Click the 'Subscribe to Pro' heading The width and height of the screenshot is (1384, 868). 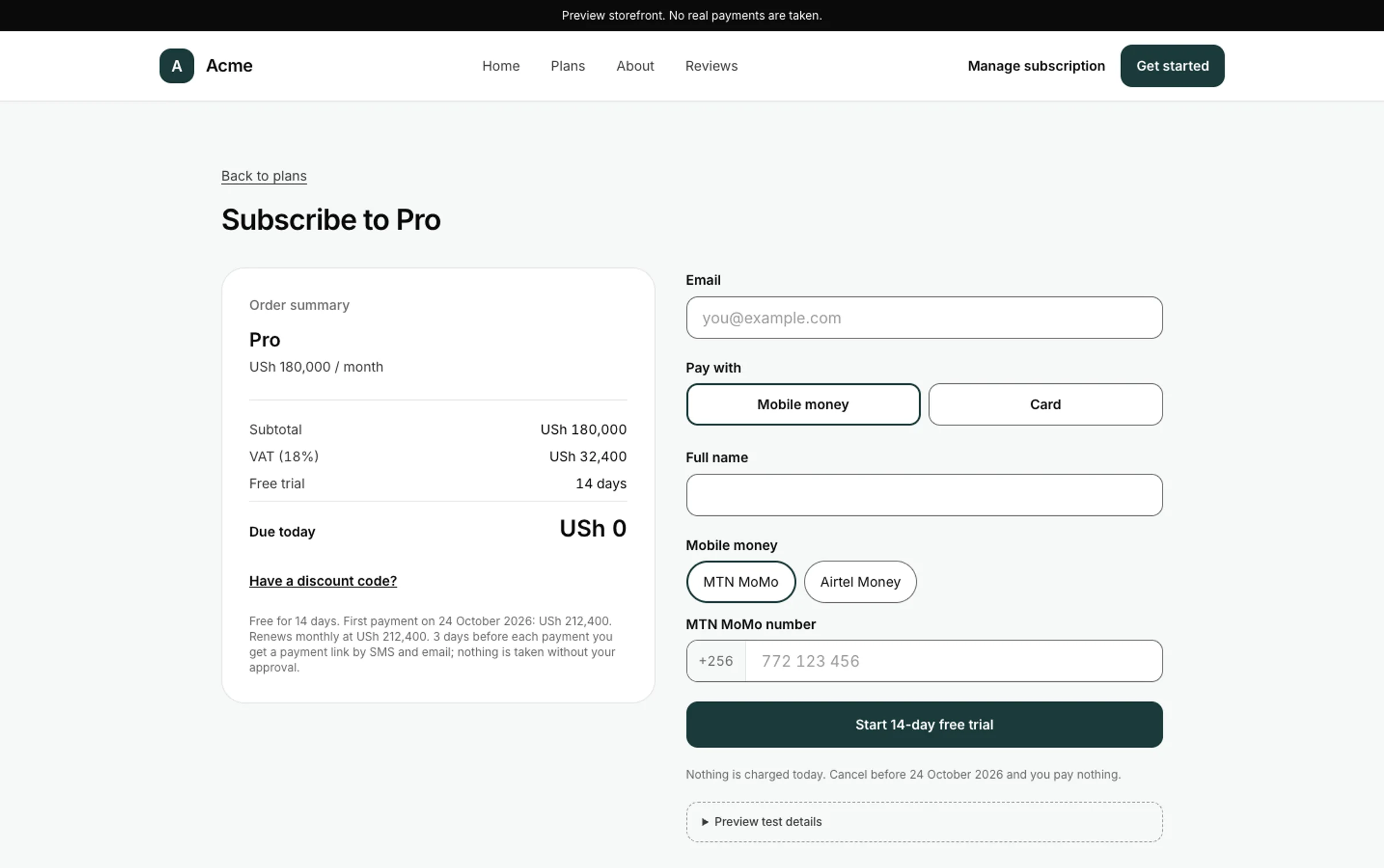pyautogui.click(x=331, y=220)
